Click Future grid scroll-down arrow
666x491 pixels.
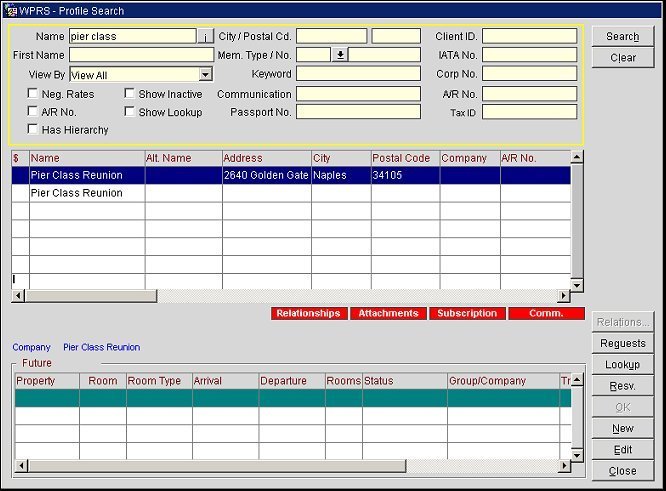point(576,455)
